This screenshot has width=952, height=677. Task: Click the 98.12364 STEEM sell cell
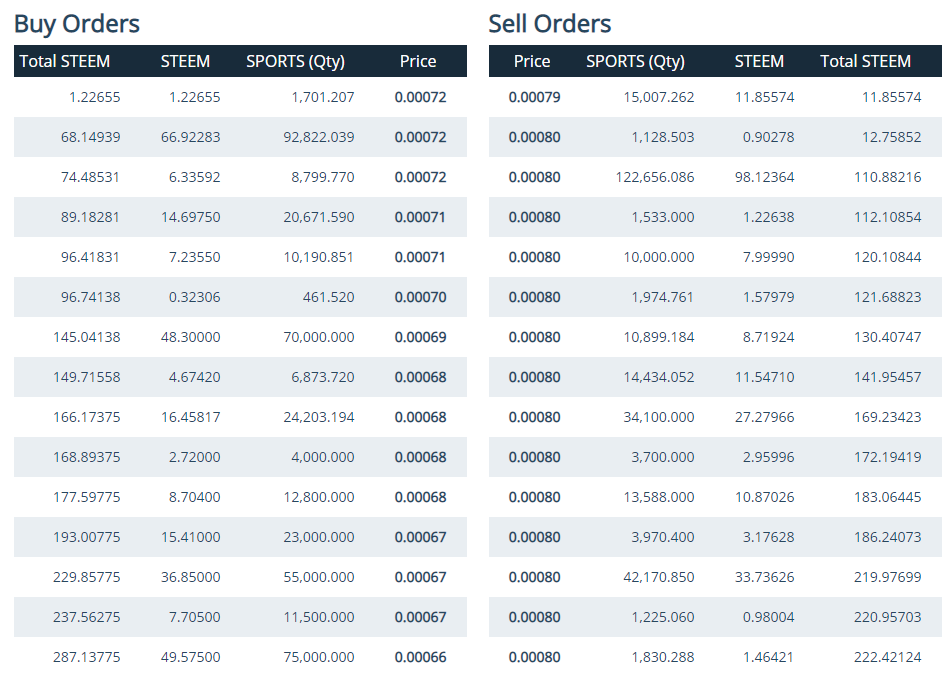pos(764,177)
